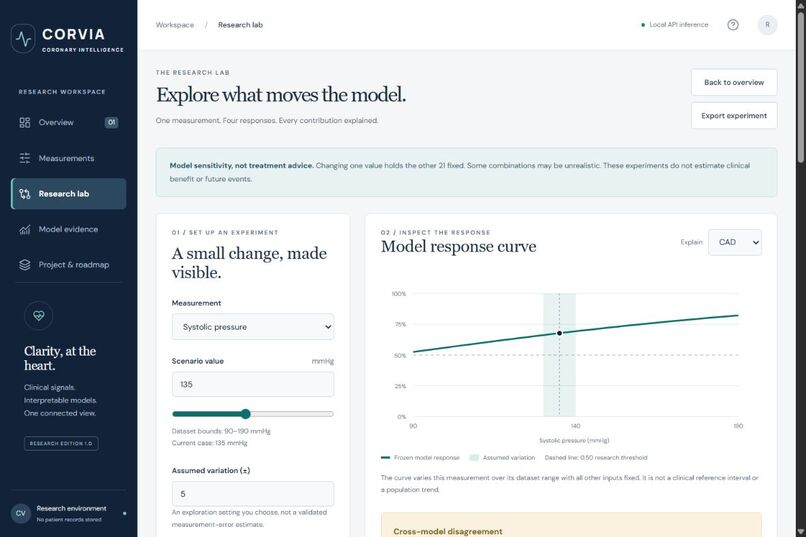The image size is (806, 537).
Task: Open the Measurement dropdown showing Systolic pressure
Action: pos(253,327)
